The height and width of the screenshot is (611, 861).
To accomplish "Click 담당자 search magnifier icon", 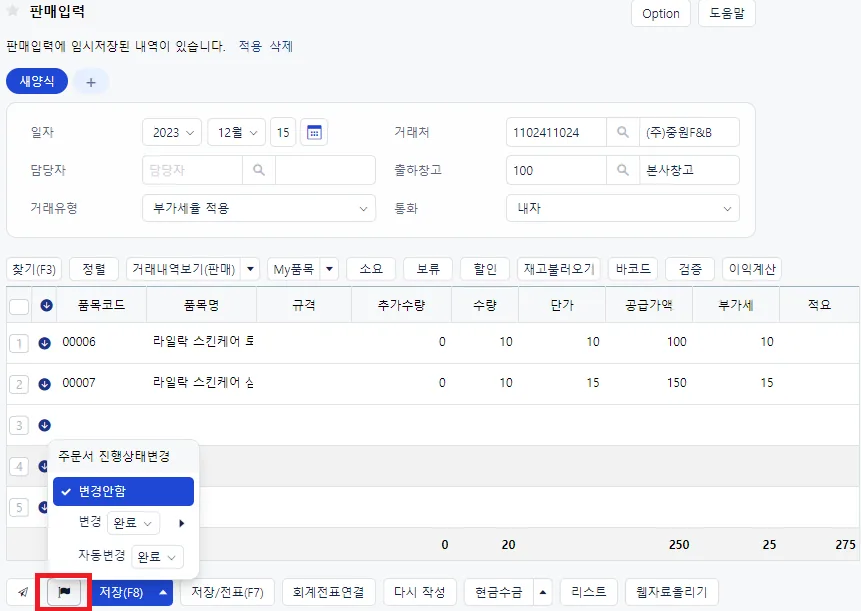I will click(259, 170).
